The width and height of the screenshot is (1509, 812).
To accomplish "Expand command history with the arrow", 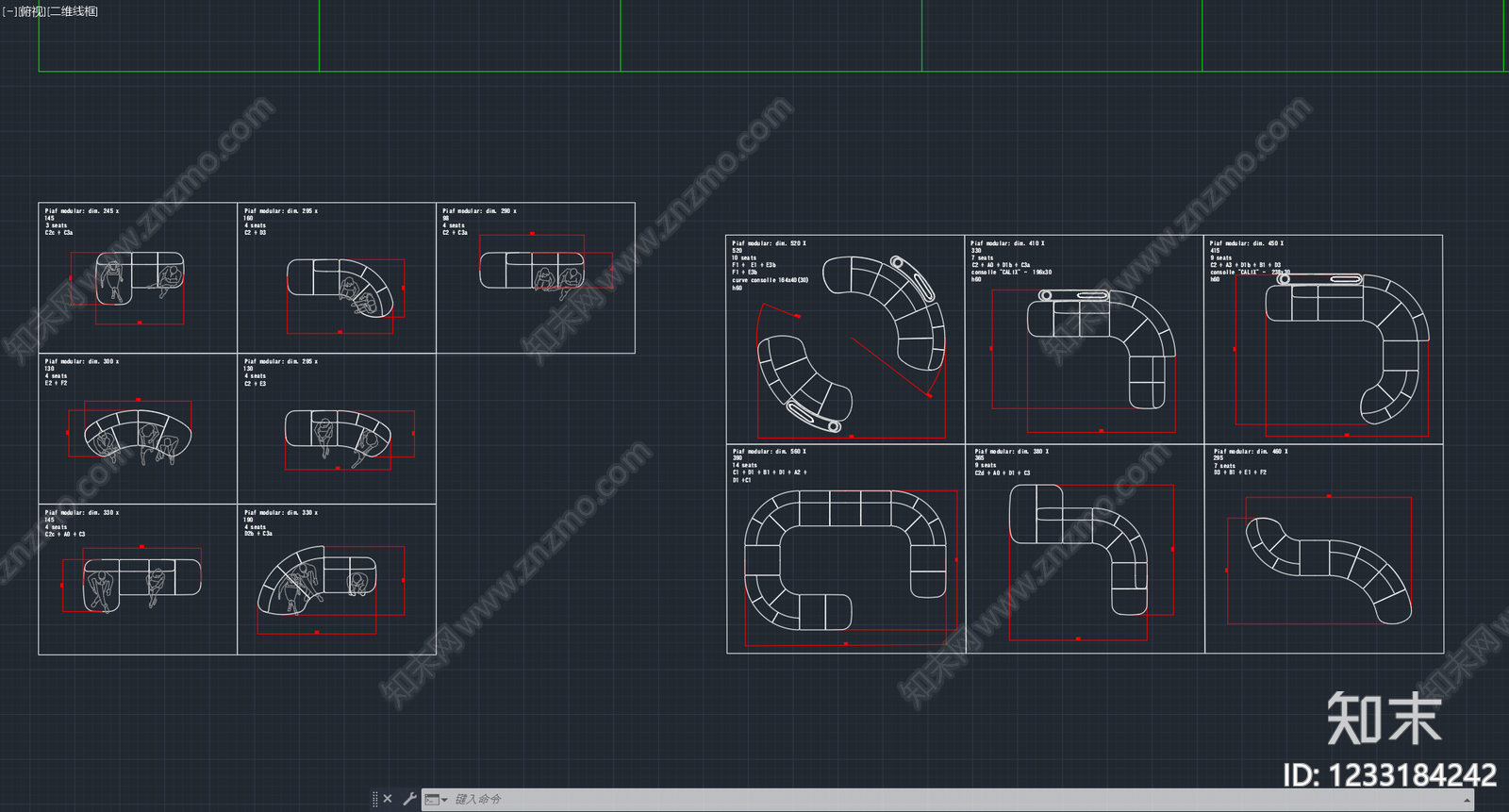I will [1467, 800].
